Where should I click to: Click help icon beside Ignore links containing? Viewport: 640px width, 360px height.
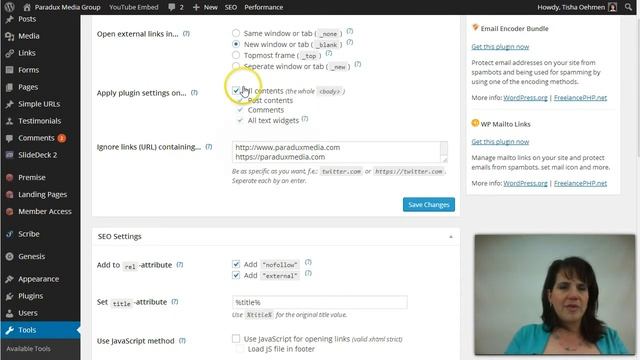pos(209,147)
